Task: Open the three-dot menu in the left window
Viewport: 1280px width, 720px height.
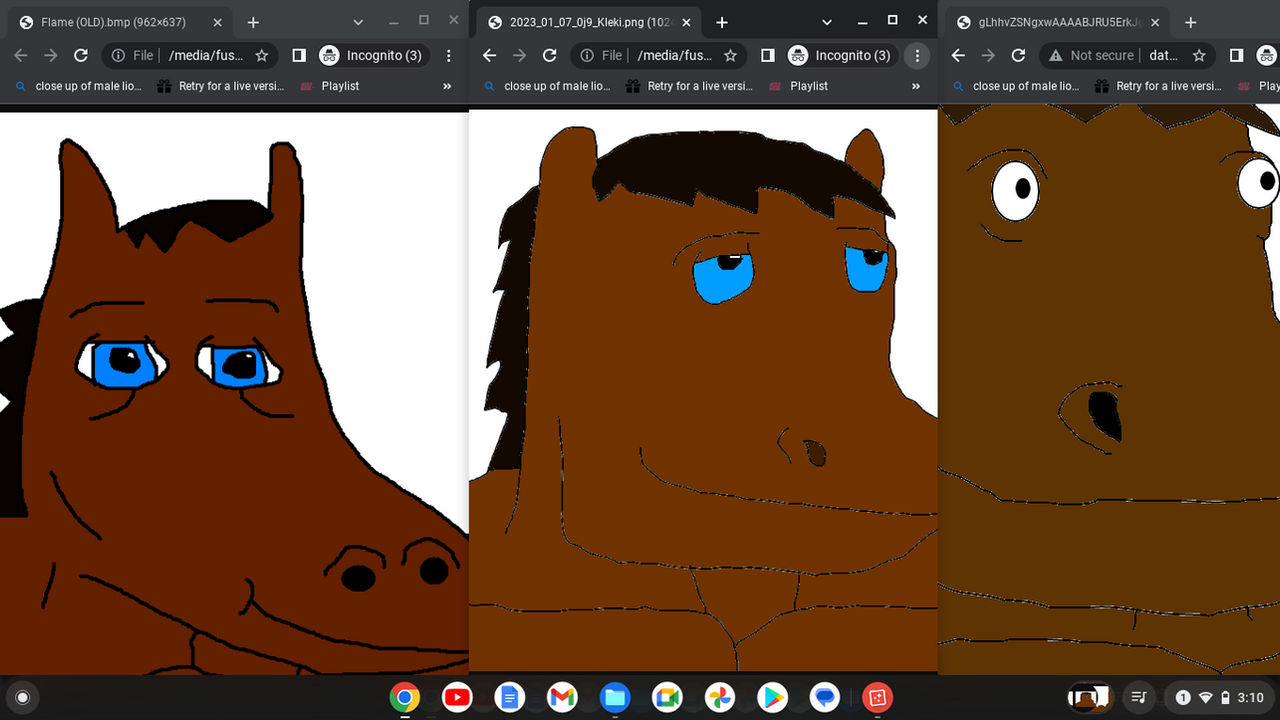Action: pyautogui.click(x=449, y=56)
